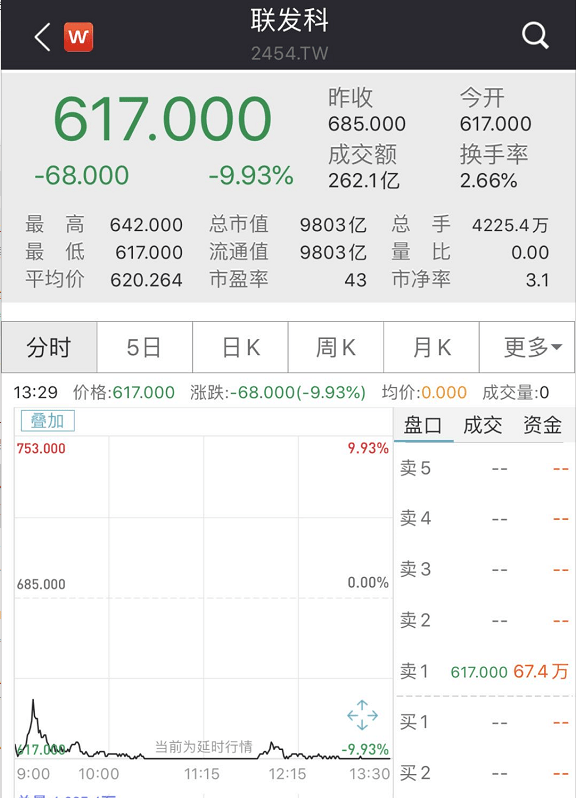Screen dimensions: 576x798
Task: Tap the 753.000 upper chart label
Action: [41, 448]
